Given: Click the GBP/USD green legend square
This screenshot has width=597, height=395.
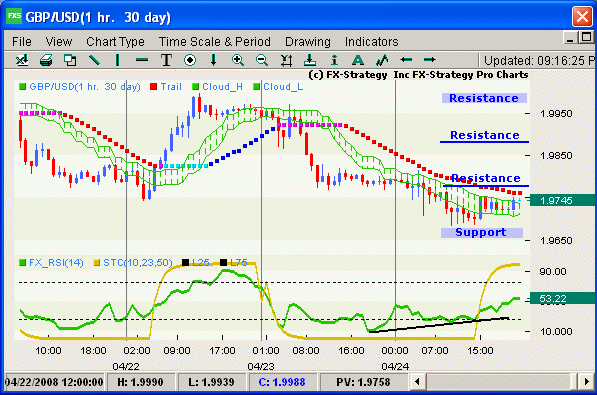Looking at the screenshot, I should coord(22,87).
